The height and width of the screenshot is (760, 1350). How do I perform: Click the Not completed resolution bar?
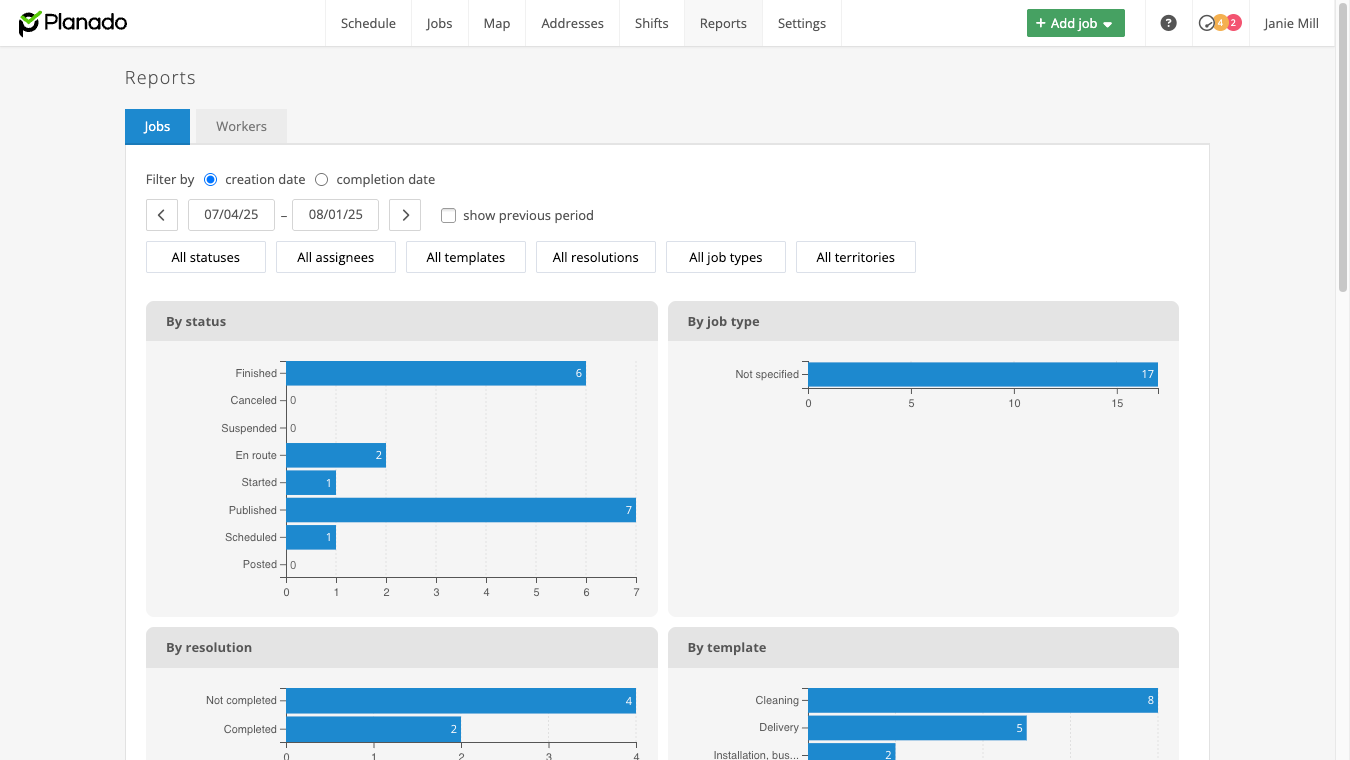(x=461, y=701)
